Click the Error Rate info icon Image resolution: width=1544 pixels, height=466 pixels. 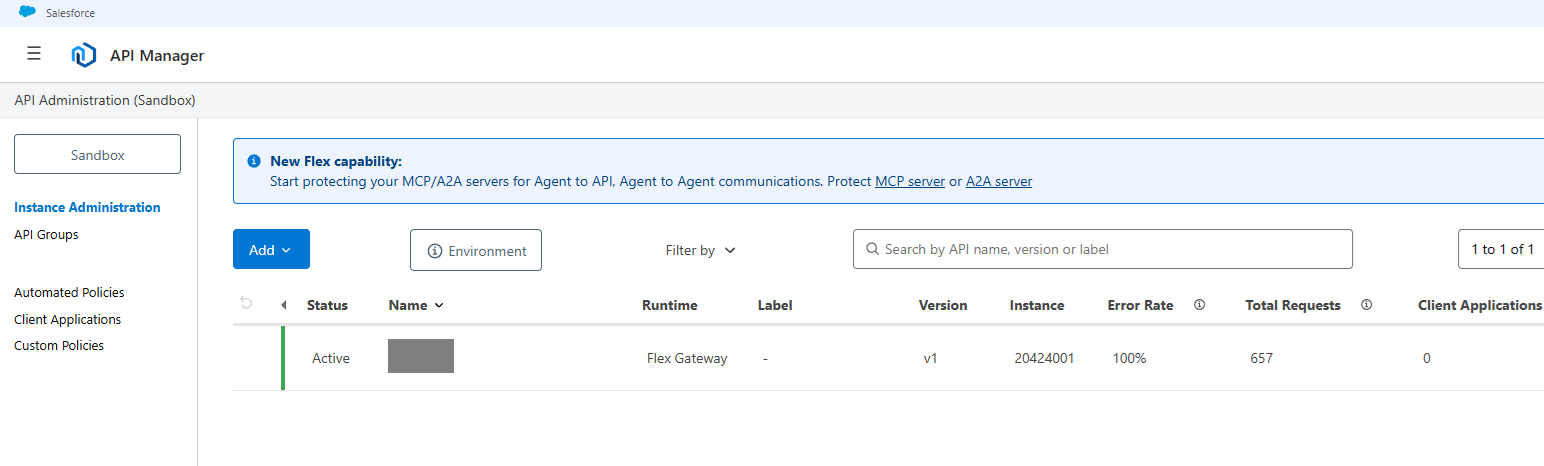coord(1199,305)
